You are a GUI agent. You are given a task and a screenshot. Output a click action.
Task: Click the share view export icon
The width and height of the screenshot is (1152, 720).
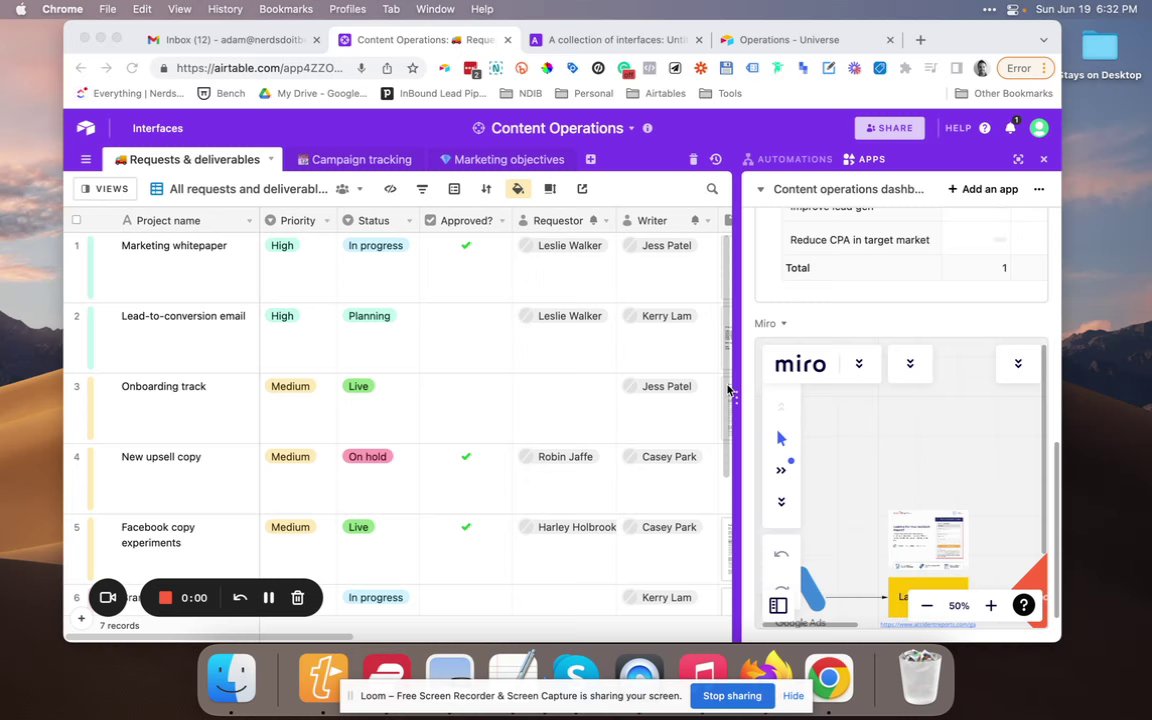[x=582, y=189]
